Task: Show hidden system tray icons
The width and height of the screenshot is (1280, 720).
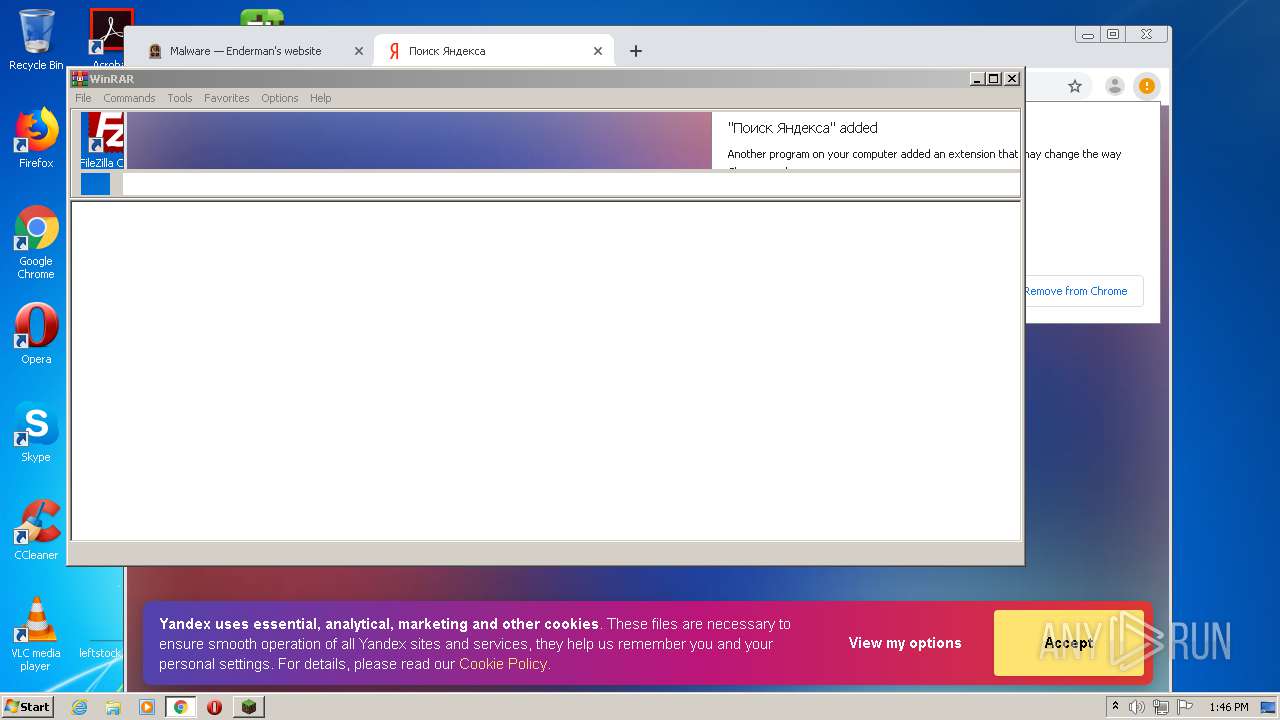Action: pos(1115,706)
